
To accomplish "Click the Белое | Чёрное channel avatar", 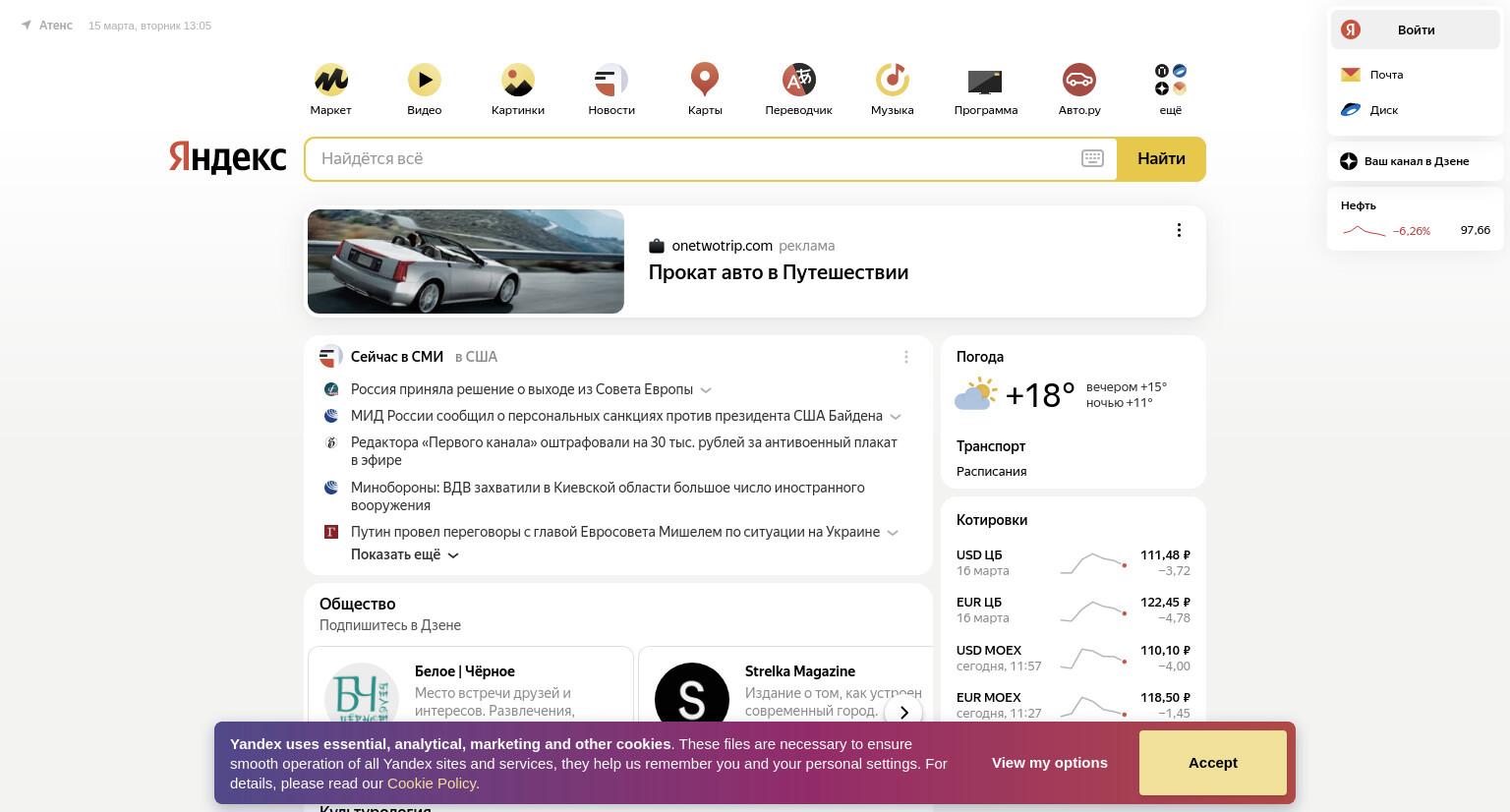I will point(361,697).
